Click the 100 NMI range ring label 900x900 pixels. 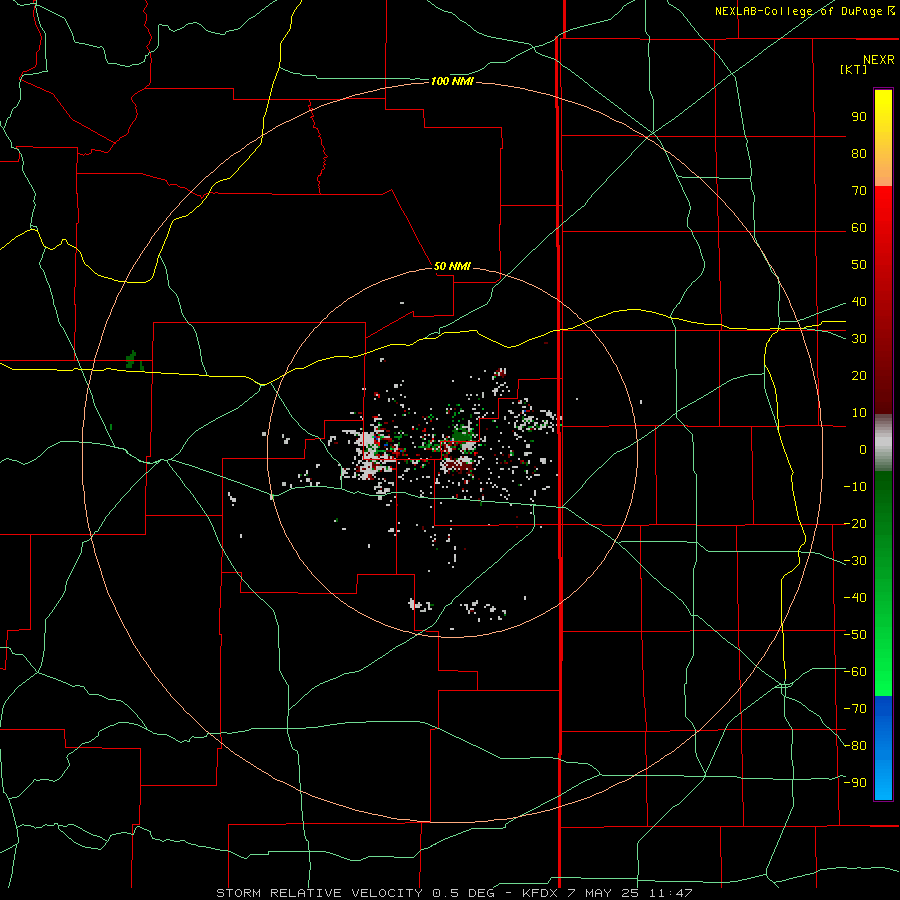(452, 82)
